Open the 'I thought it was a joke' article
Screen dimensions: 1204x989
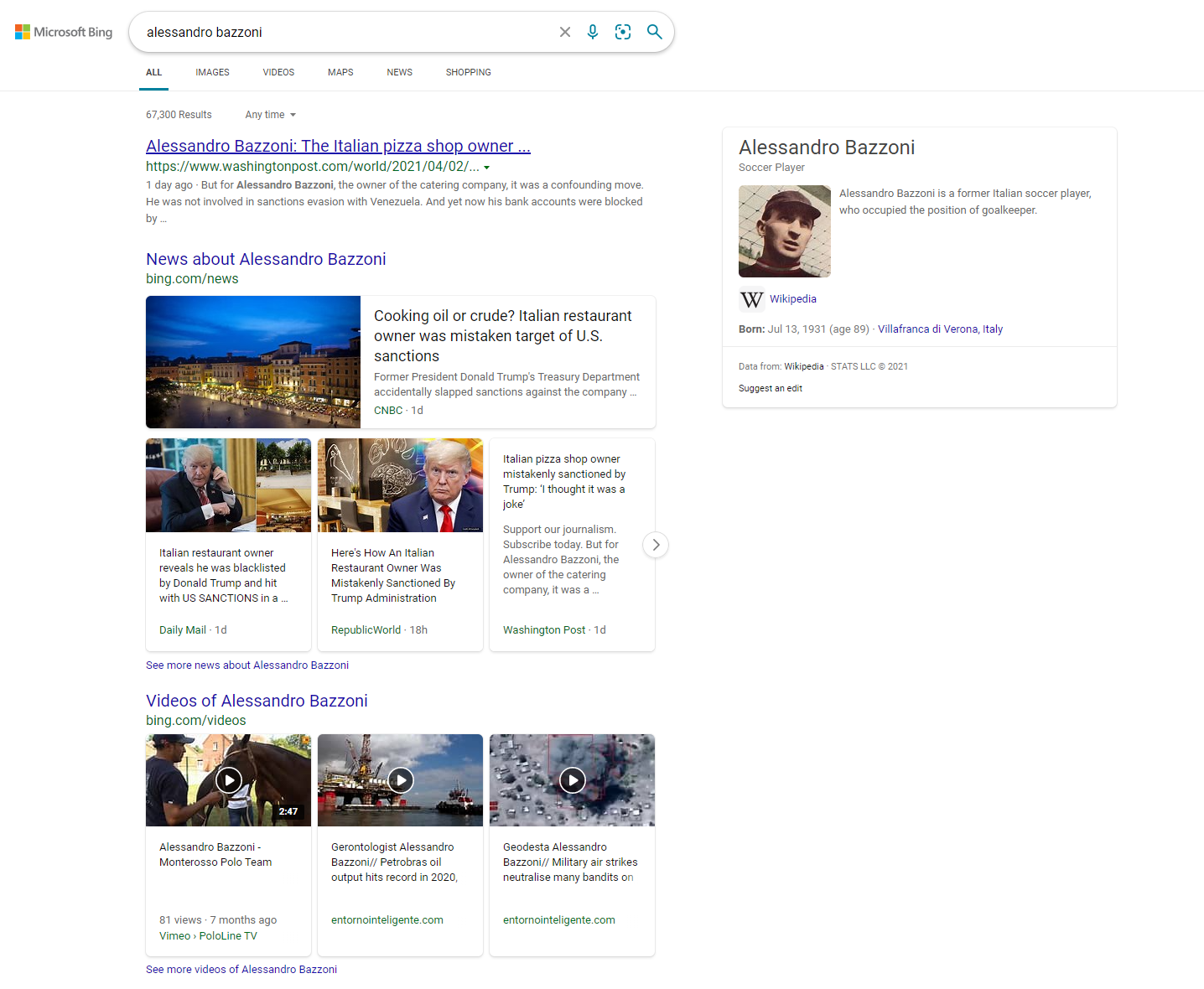click(x=564, y=481)
